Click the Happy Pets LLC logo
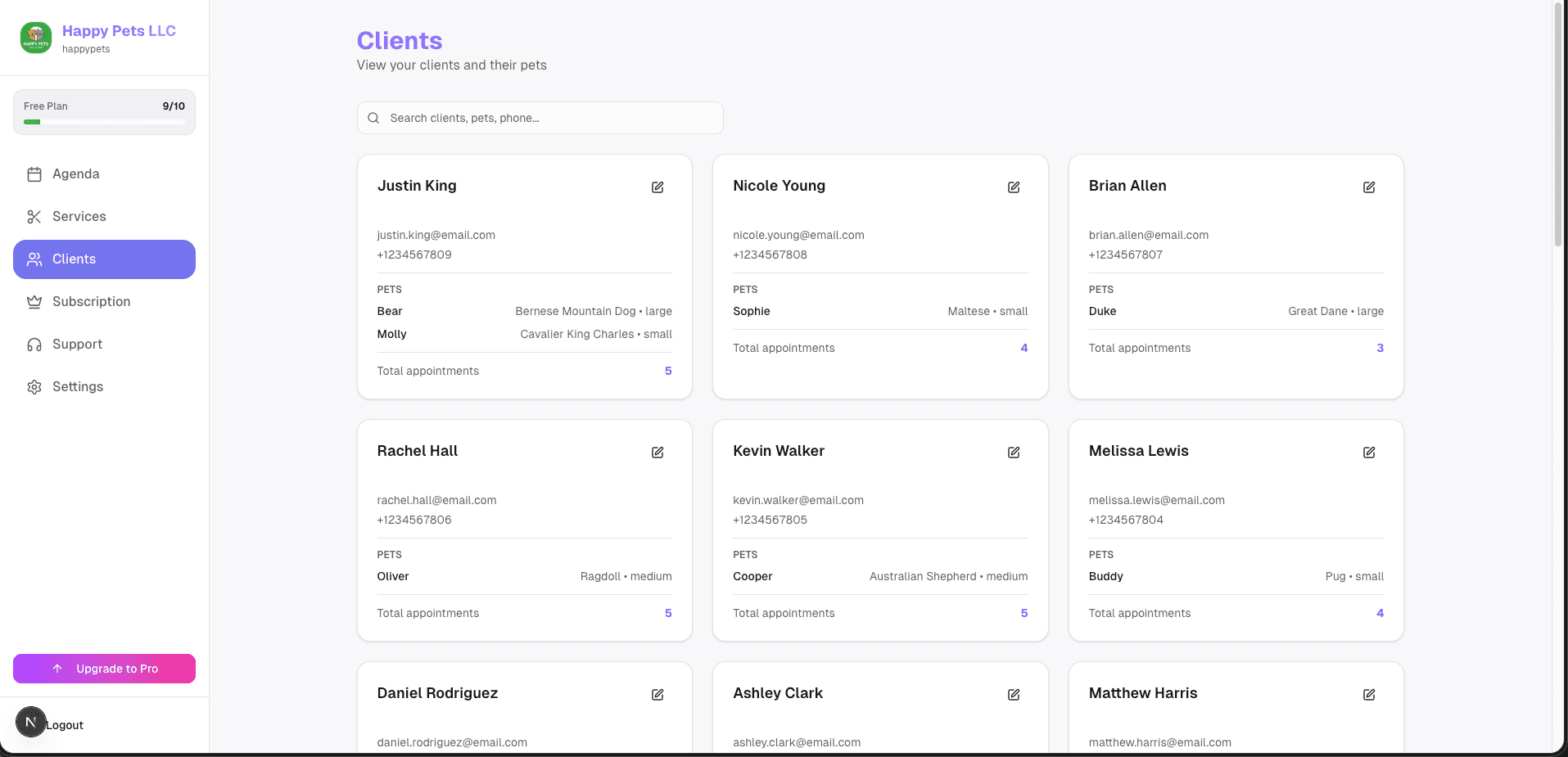 pyautogui.click(x=35, y=38)
